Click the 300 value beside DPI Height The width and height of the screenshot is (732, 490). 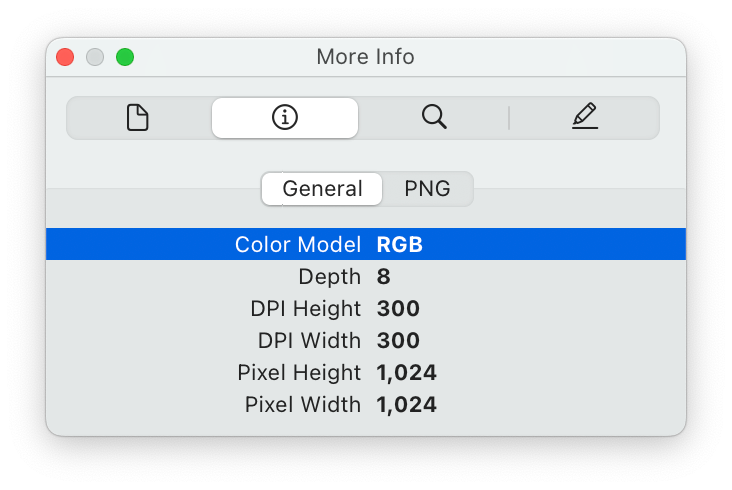pyautogui.click(x=398, y=308)
